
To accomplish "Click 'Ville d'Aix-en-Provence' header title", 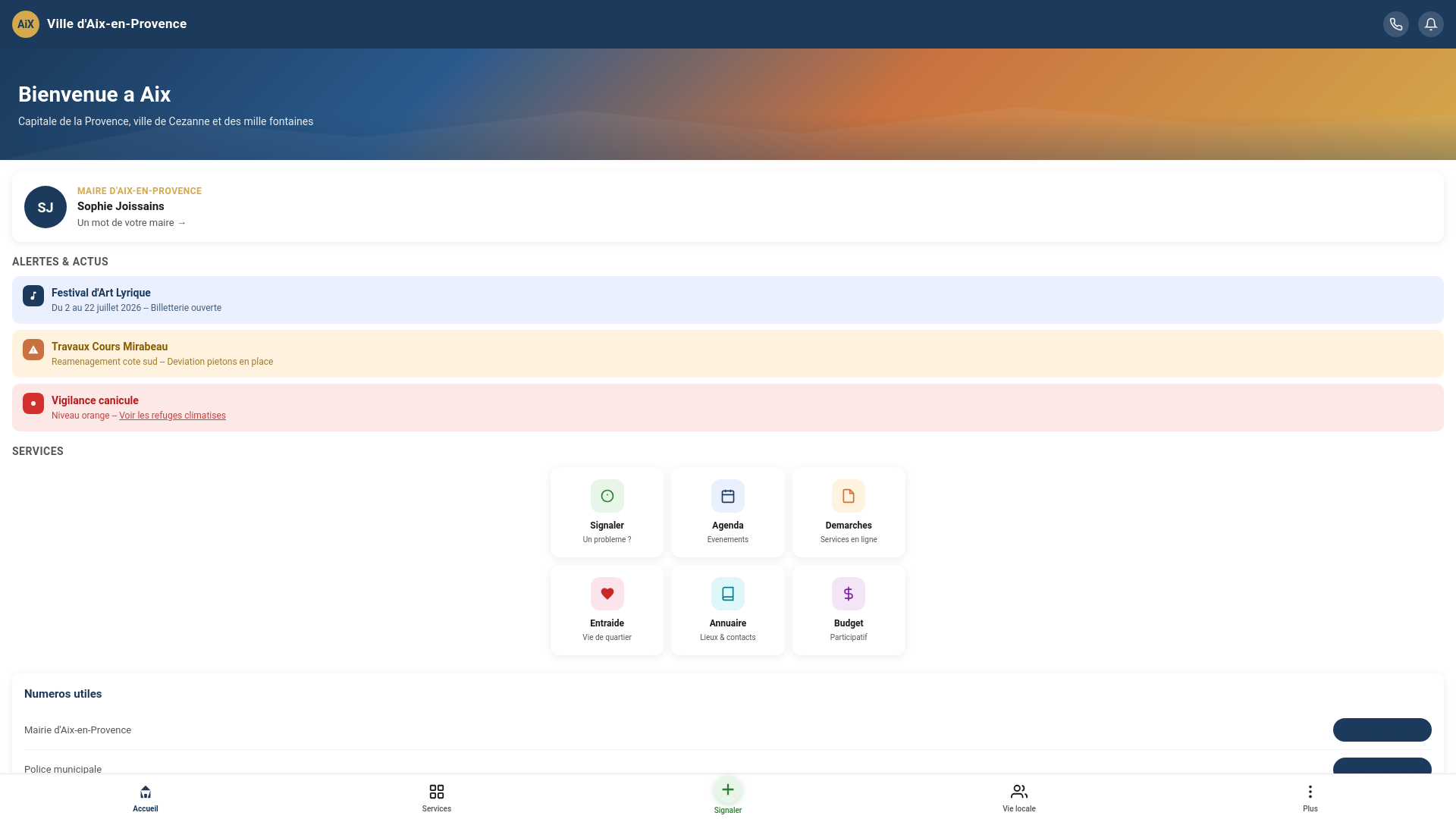I will click(x=117, y=24).
